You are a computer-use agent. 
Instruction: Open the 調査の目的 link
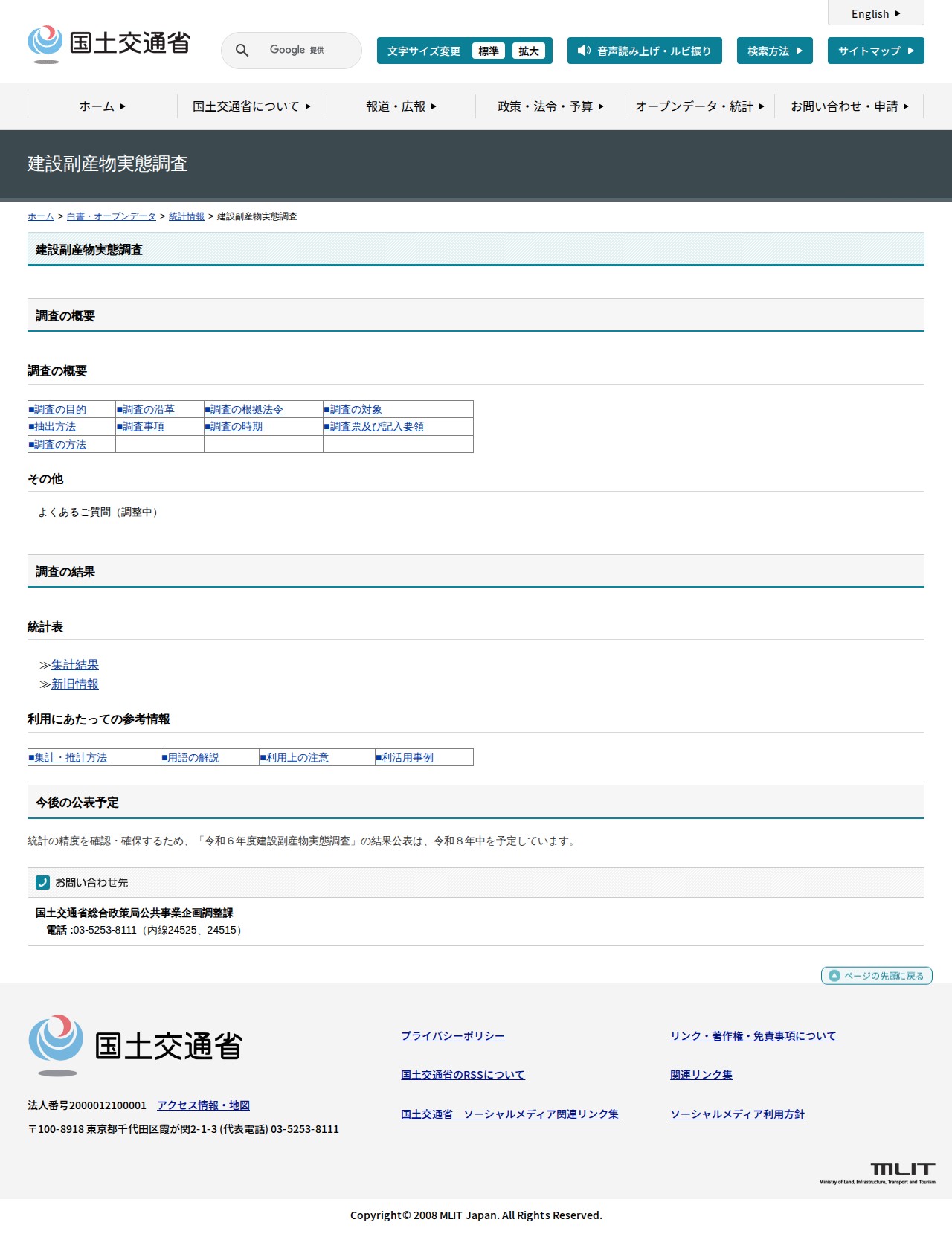57,409
